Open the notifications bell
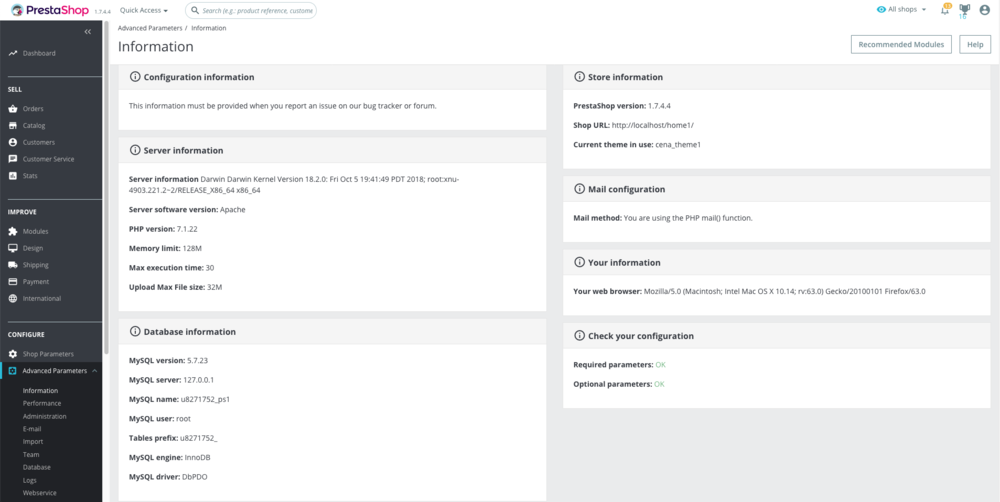This screenshot has height=502, width=1000. coord(945,10)
